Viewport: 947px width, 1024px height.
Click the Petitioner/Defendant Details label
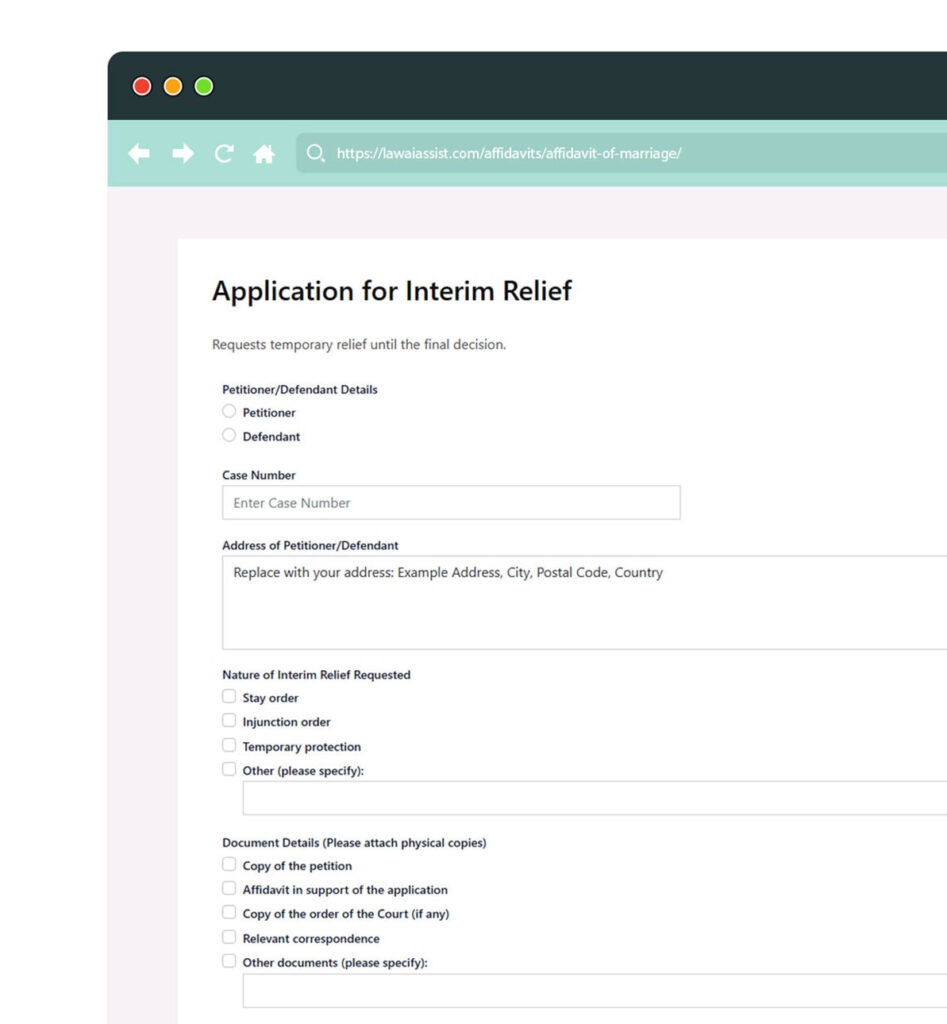click(300, 390)
